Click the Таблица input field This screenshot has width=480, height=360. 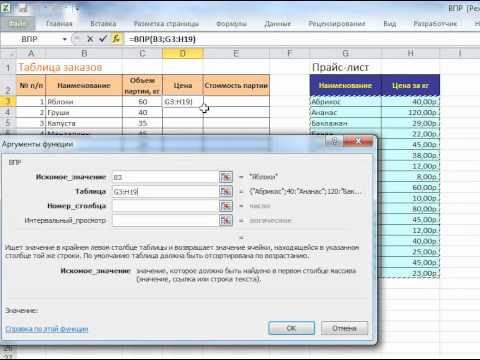pyautogui.click(x=165, y=191)
